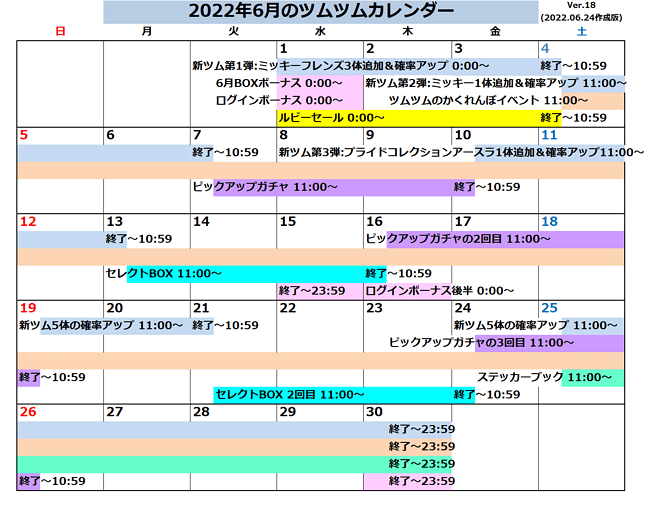Select date 15 in the calendar
The width and height of the screenshot is (650, 506).
click(288, 222)
